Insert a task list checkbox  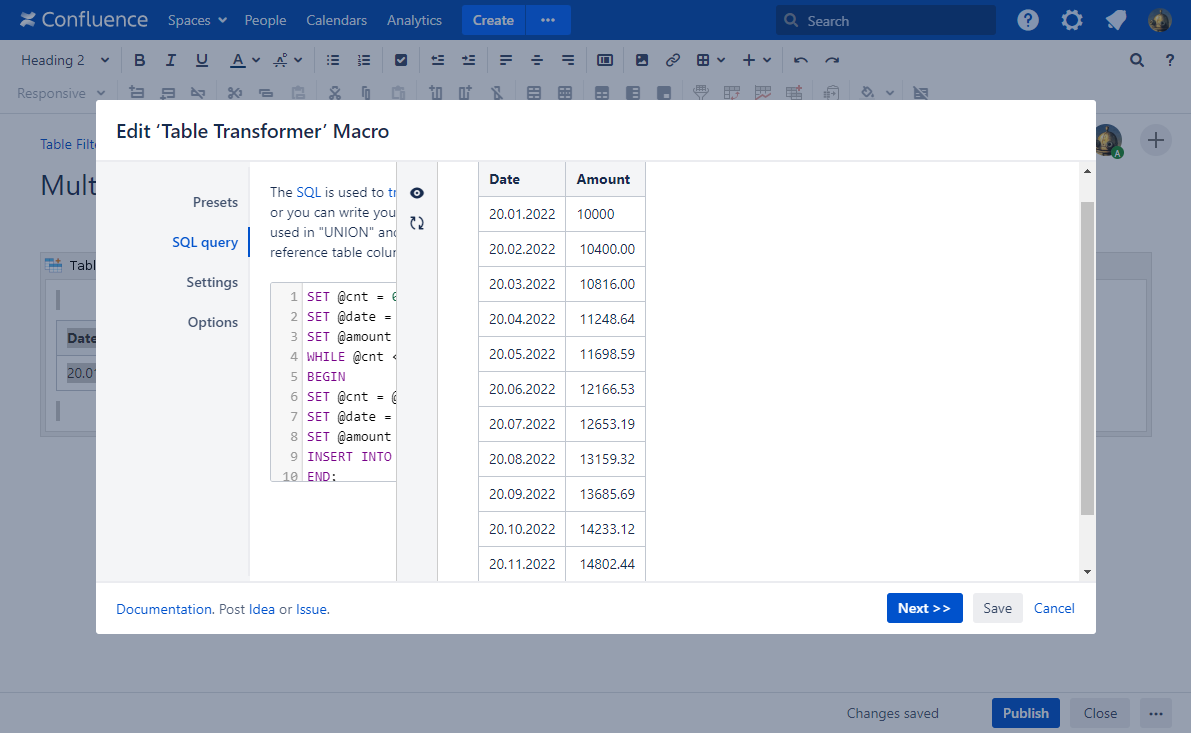(x=401, y=60)
